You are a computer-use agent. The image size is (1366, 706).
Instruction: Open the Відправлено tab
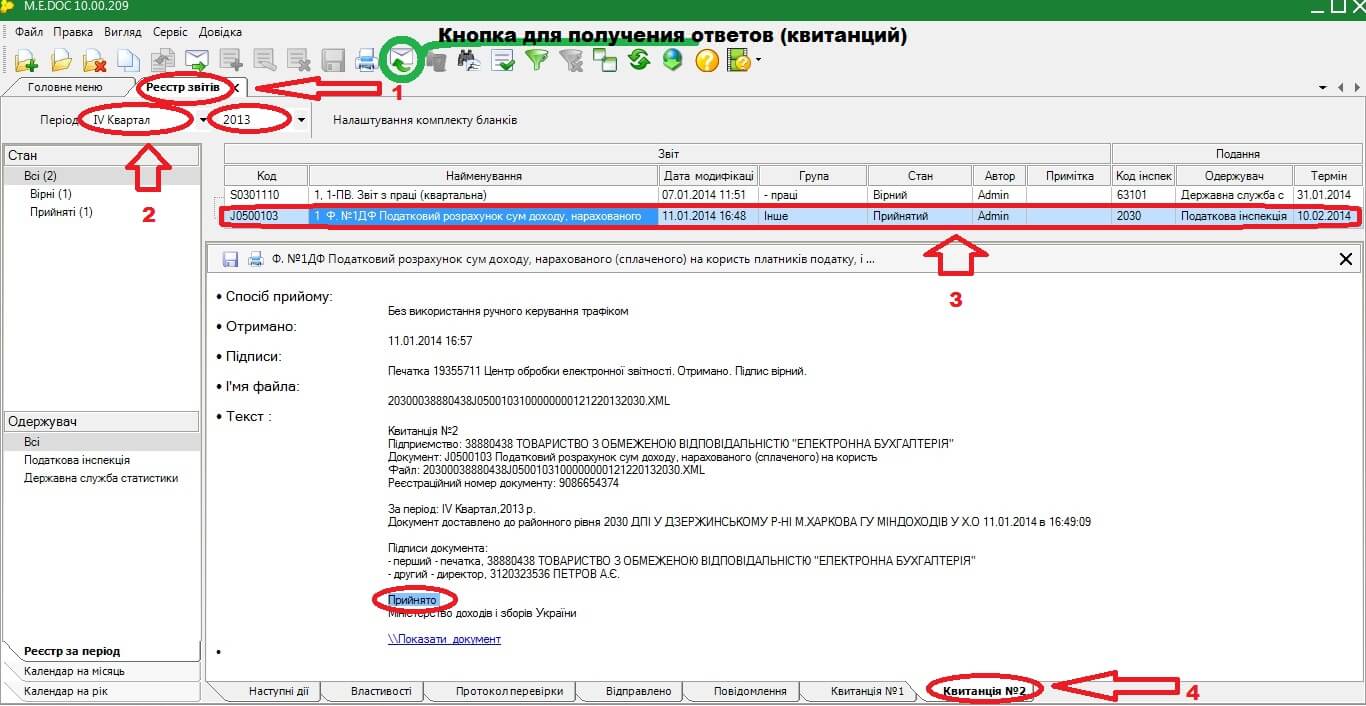[x=638, y=691]
